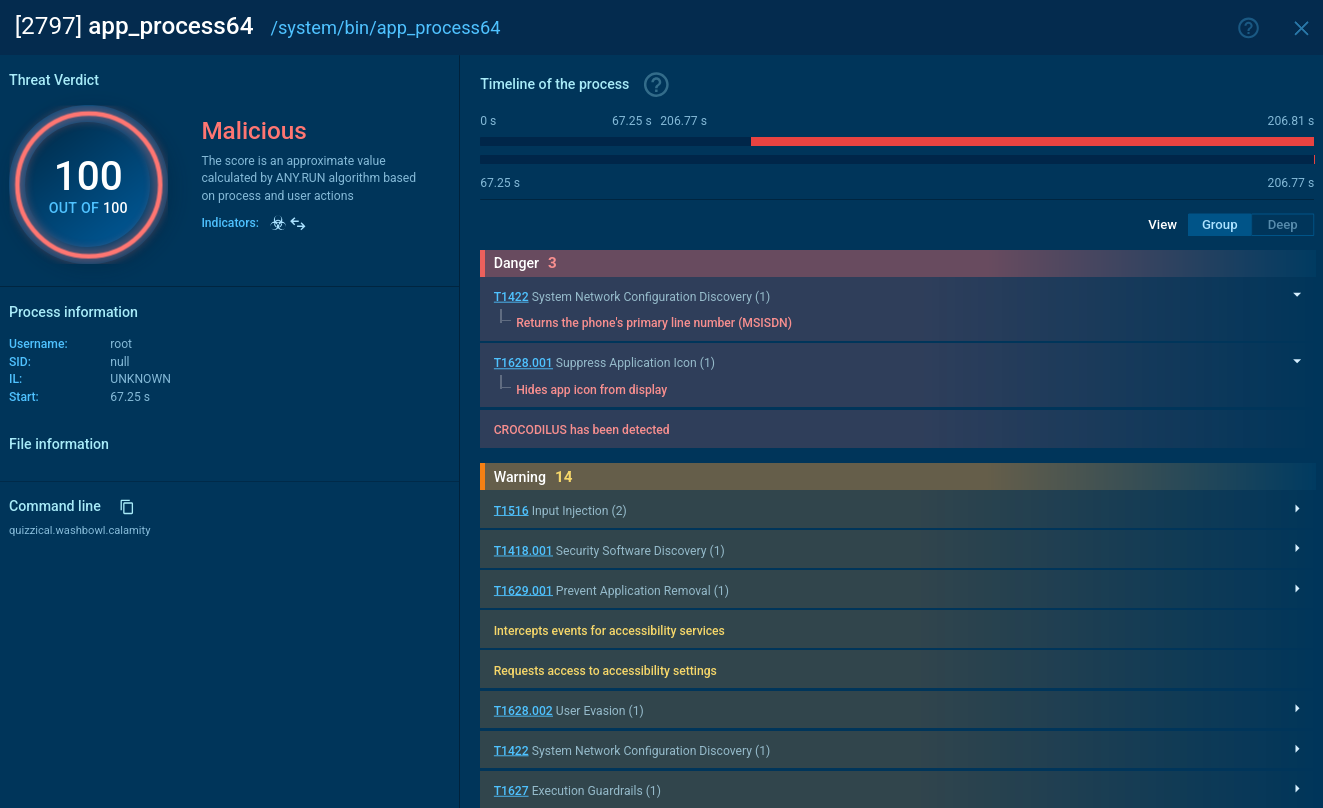This screenshot has width=1323, height=808.
Task: Expand Security Software Discovery row
Action: click(1297, 549)
